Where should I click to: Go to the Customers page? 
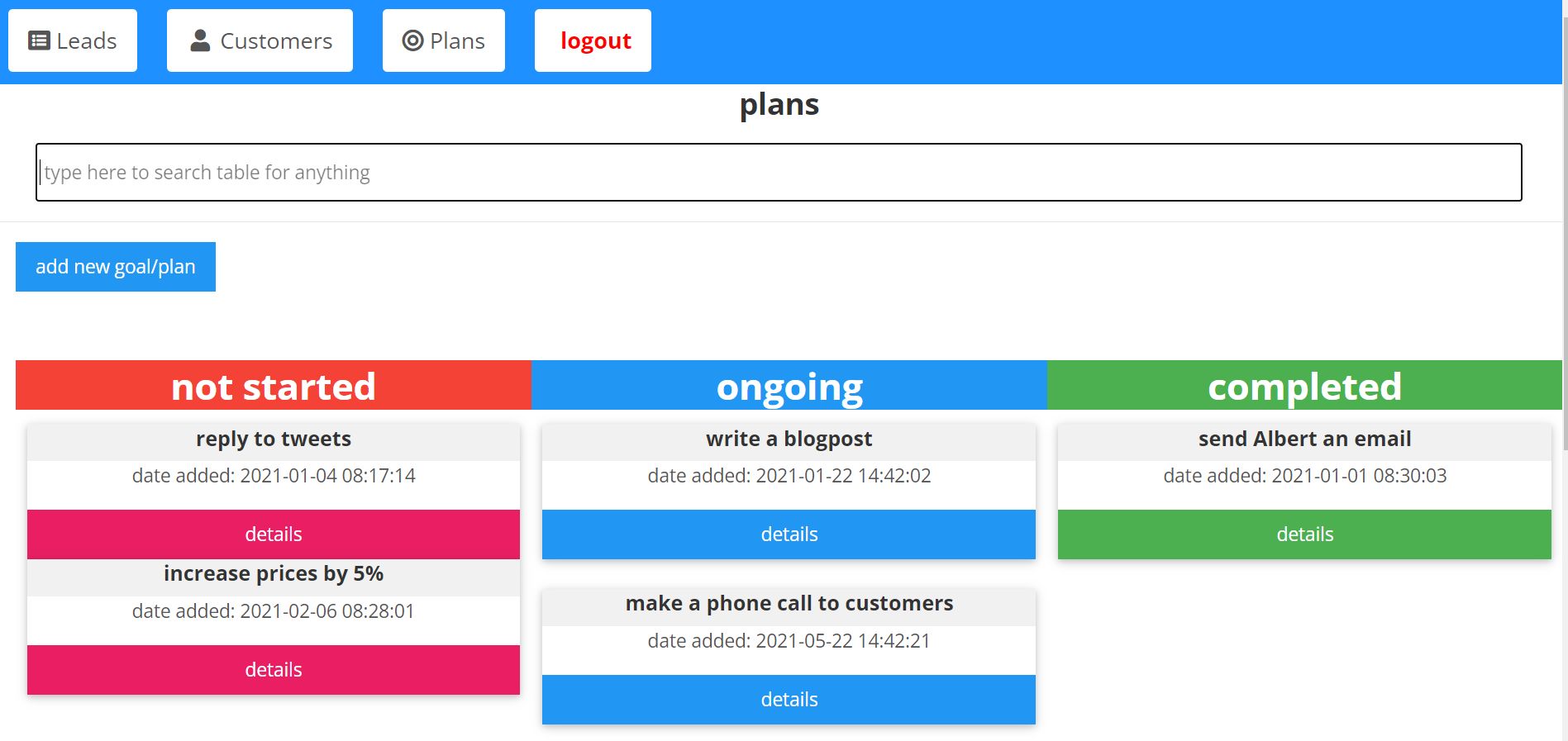[260, 40]
